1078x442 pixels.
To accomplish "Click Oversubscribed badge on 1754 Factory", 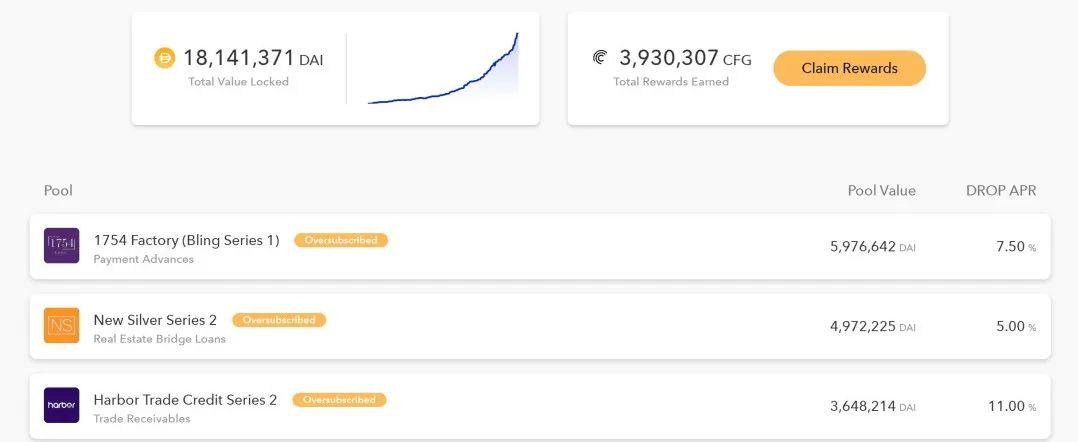I will tap(341, 240).
